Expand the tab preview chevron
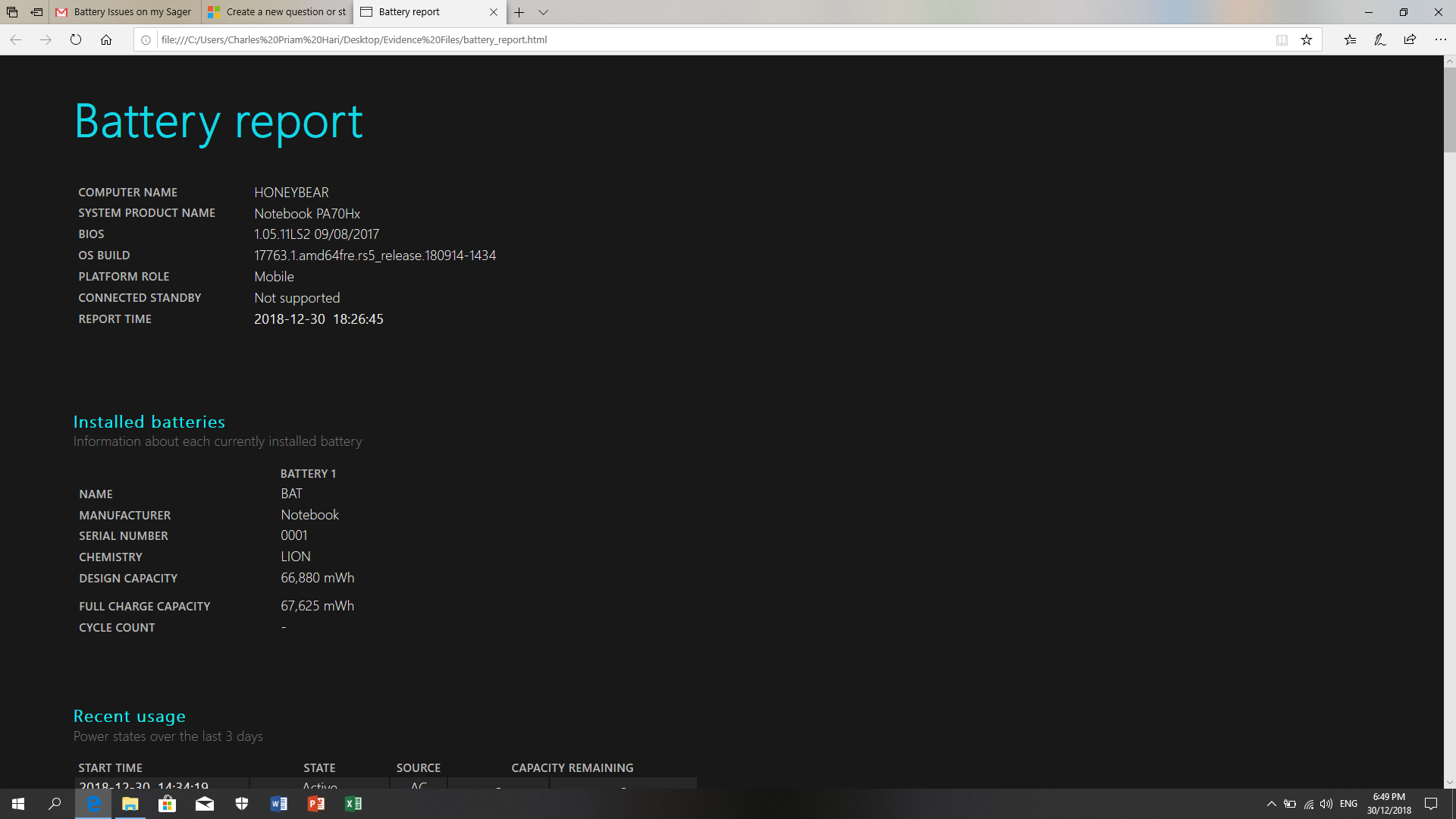This screenshot has height=819, width=1456. tap(543, 12)
